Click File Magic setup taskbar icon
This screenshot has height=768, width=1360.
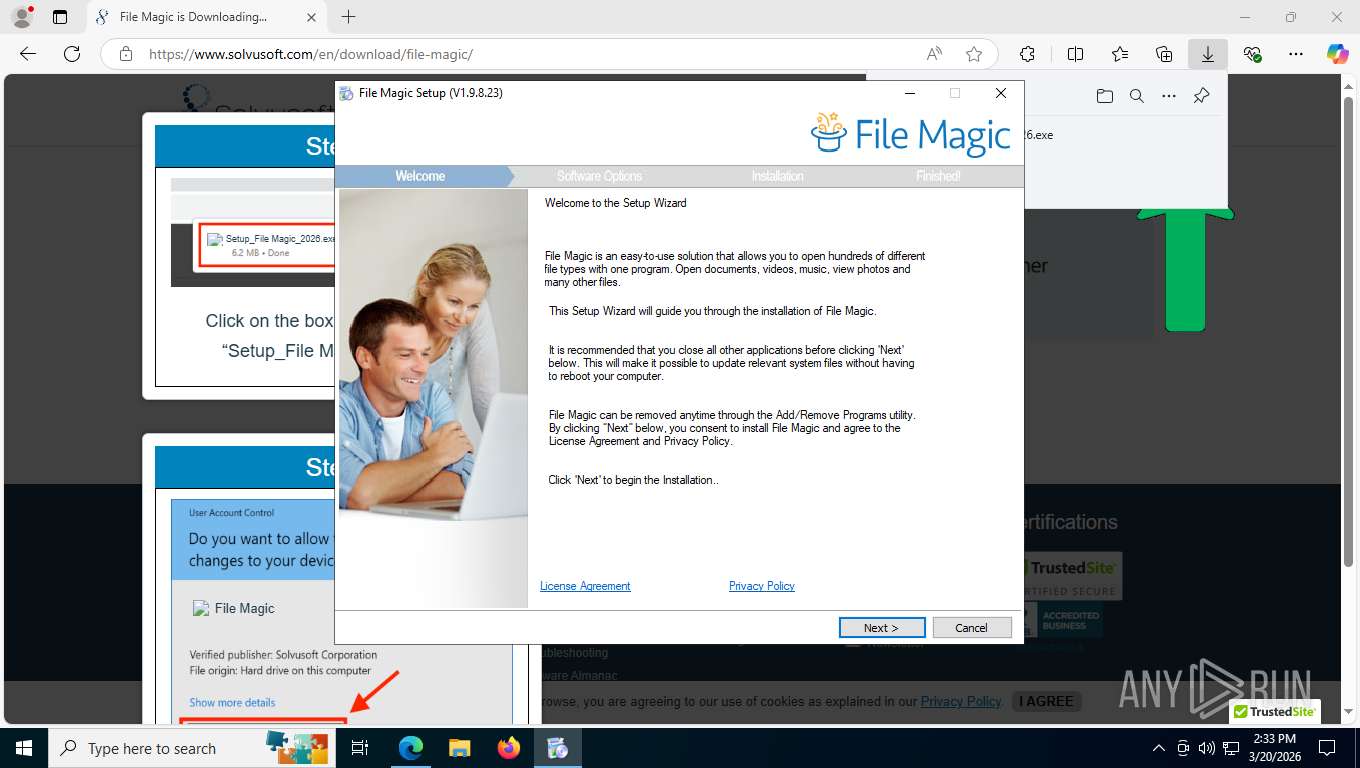558,748
